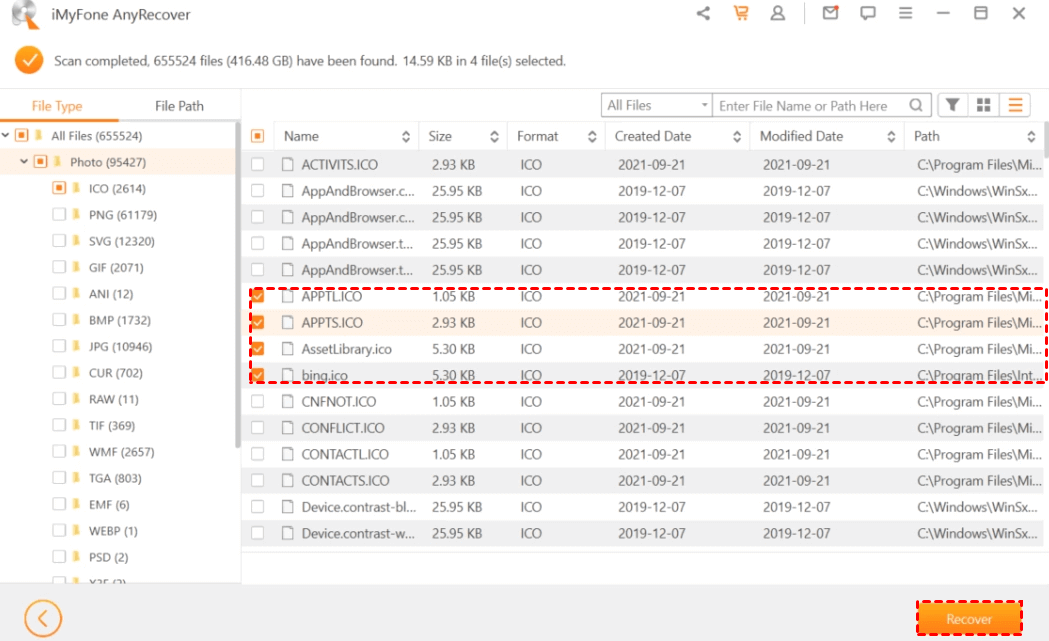Open the hamburger menu icon

[905, 13]
